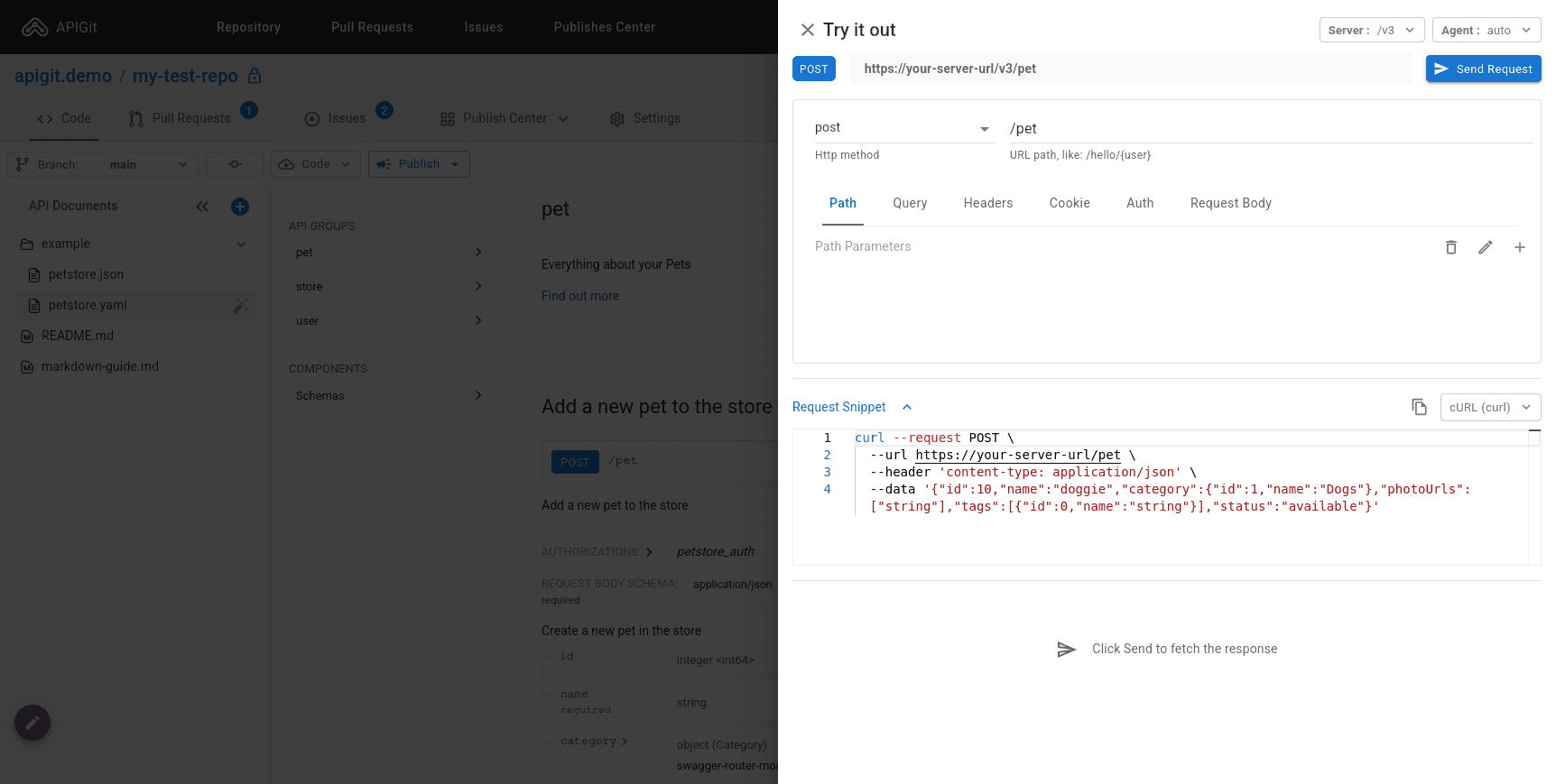This screenshot has height=784, width=1556.
Task: Expand the AUTHORIZATIONS section chevron
Action: coord(649,552)
